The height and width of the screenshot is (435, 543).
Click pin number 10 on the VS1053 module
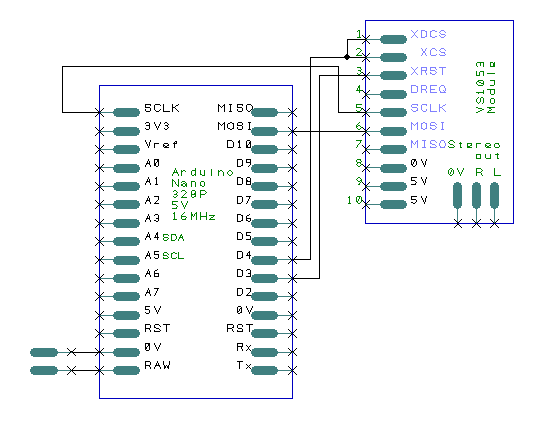pyautogui.click(x=355, y=200)
